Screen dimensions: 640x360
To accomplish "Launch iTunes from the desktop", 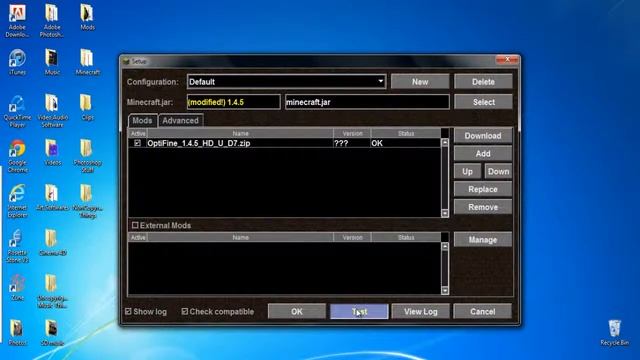I will (17, 62).
